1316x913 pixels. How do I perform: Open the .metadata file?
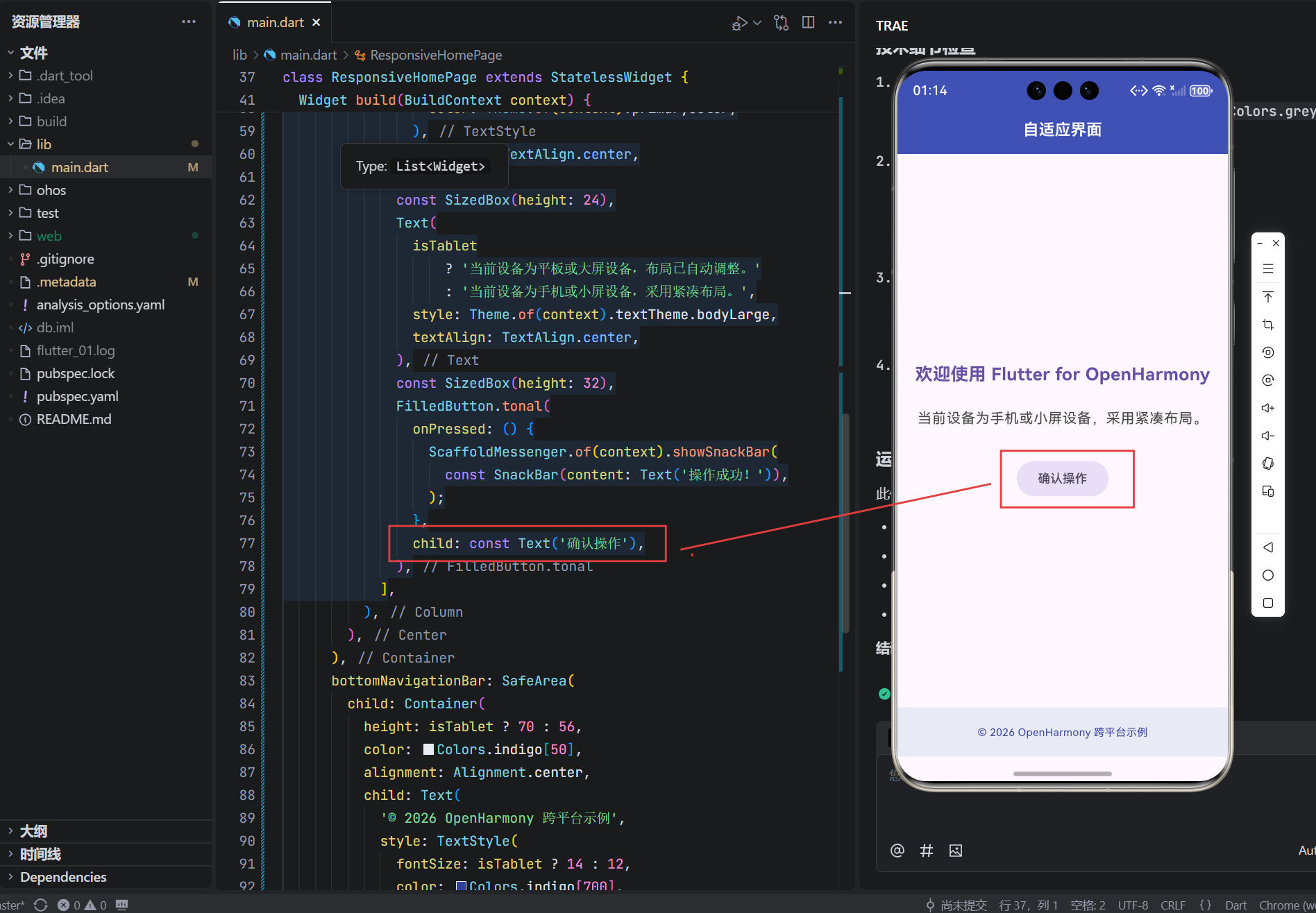click(66, 282)
